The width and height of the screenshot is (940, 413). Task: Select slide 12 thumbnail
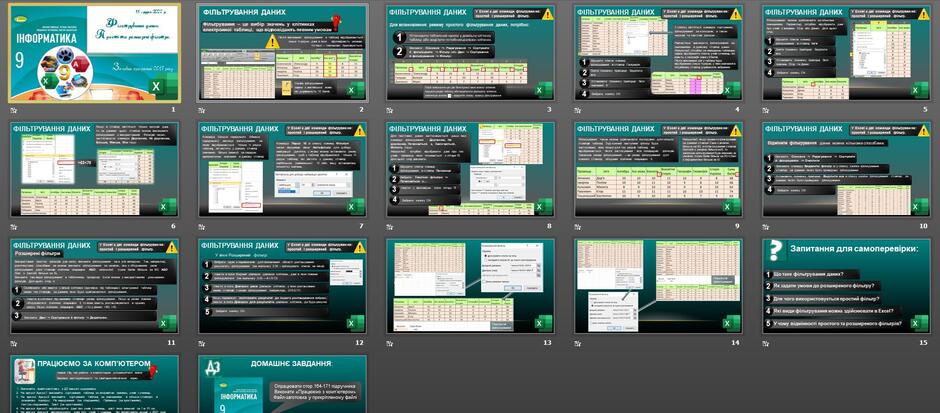point(282,286)
